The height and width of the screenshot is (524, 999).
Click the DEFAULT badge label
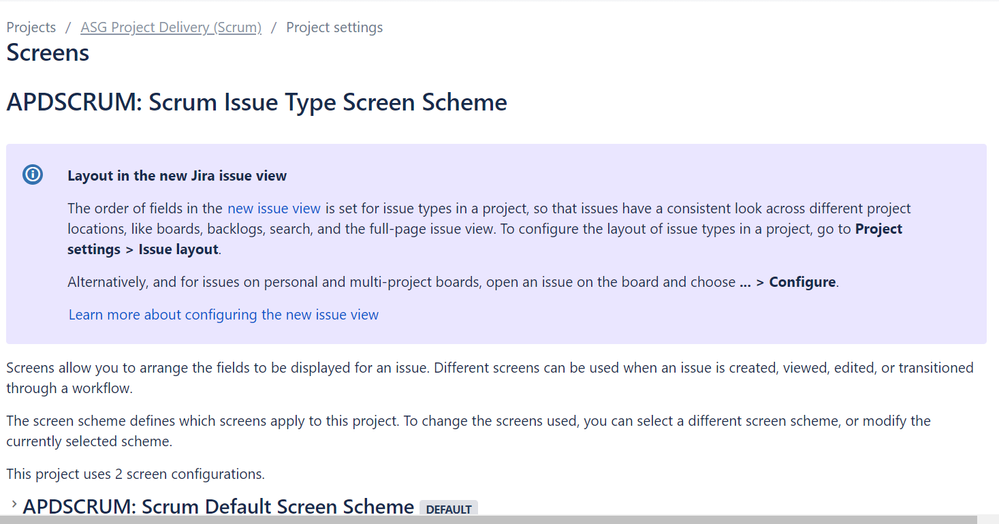[449, 509]
